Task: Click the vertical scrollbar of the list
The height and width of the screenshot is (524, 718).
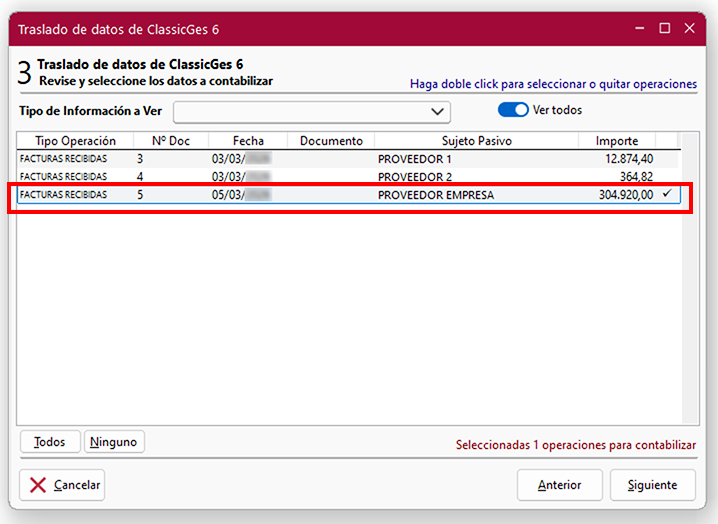Action: 689,280
